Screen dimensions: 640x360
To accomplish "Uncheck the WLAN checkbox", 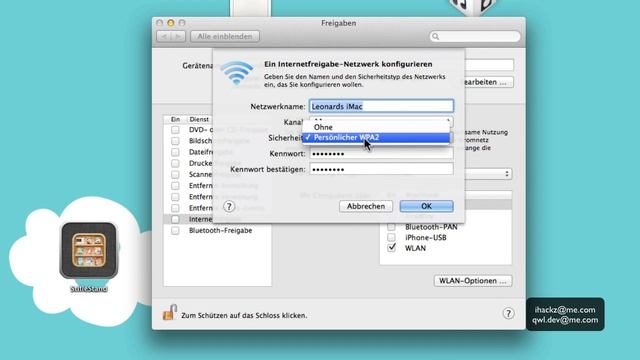I will [x=391, y=248].
